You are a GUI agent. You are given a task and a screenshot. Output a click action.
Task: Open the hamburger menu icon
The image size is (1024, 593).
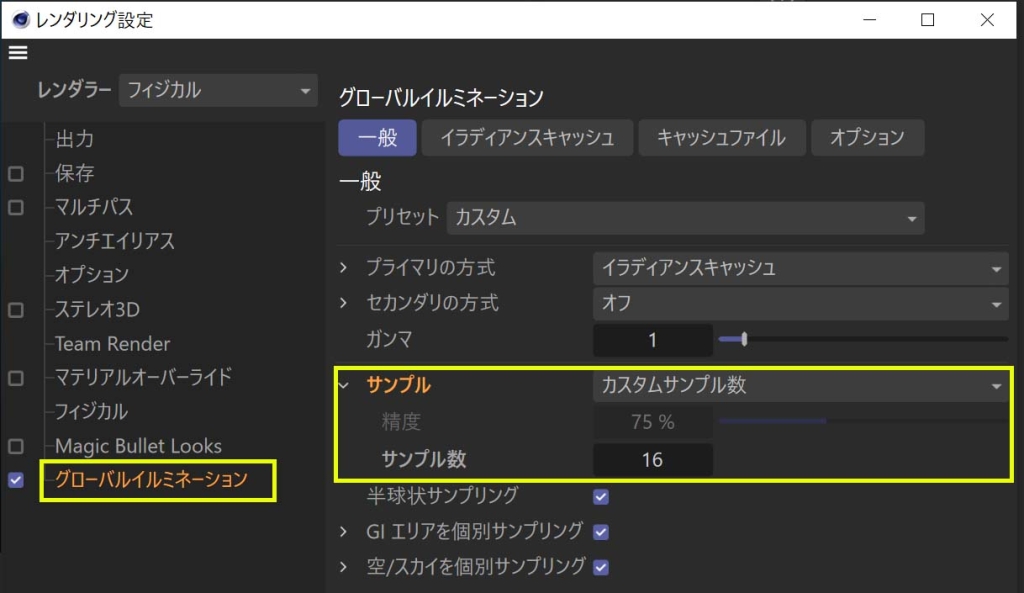click(18, 53)
